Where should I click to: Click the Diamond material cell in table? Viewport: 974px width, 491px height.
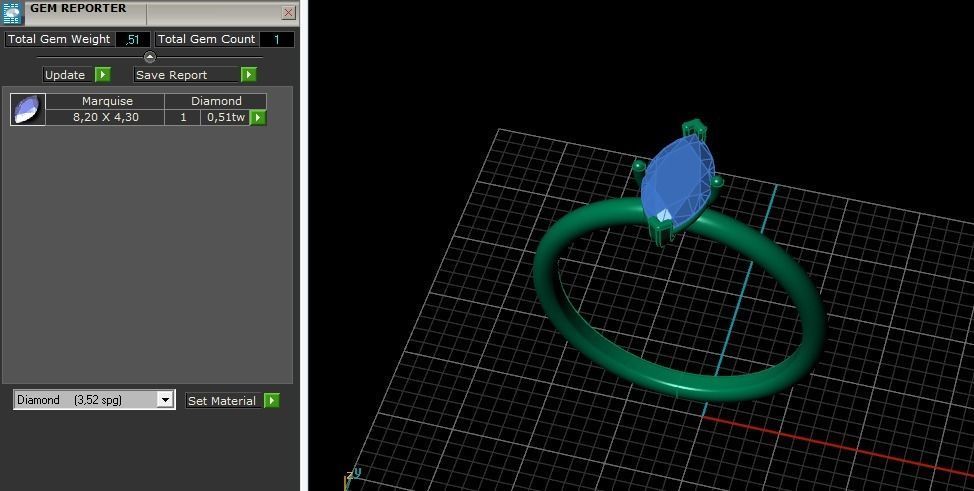pos(216,101)
